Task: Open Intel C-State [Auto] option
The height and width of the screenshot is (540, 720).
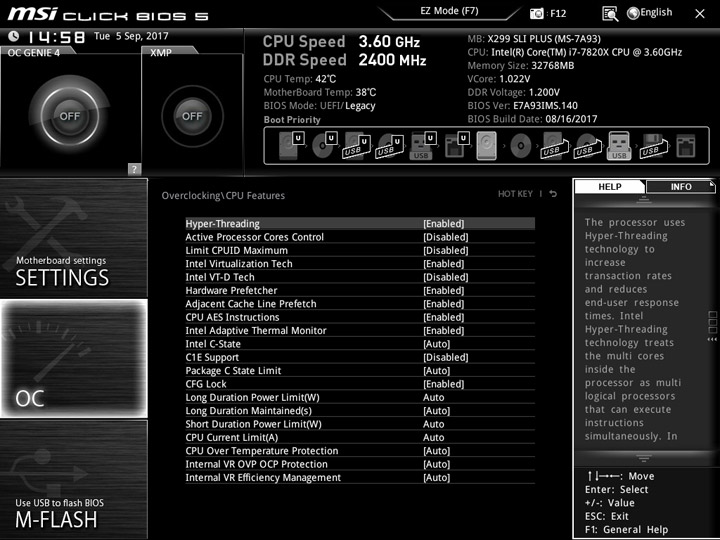Action: 437,343
